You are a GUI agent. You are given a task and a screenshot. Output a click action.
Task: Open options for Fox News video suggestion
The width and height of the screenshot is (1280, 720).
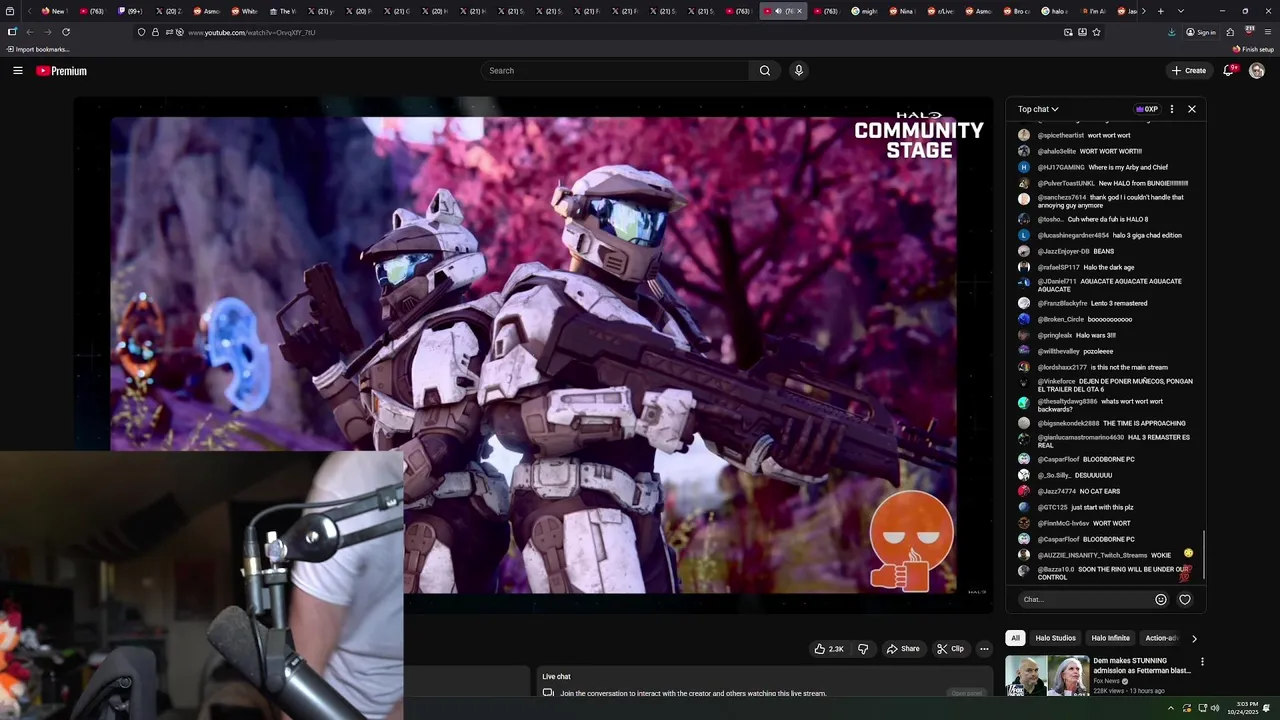coord(1202,662)
